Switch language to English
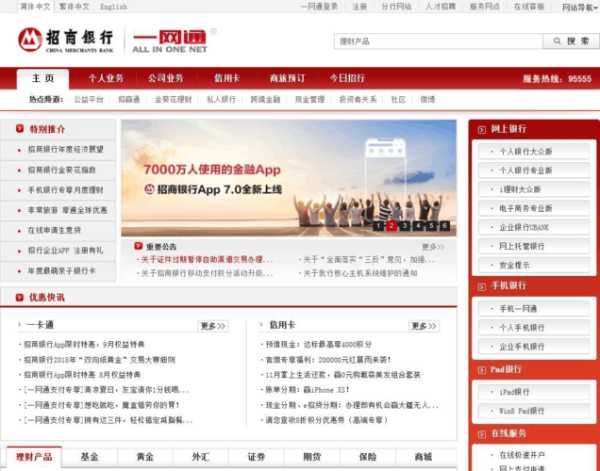Image resolution: width=600 pixels, height=471 pixels. 114,7
